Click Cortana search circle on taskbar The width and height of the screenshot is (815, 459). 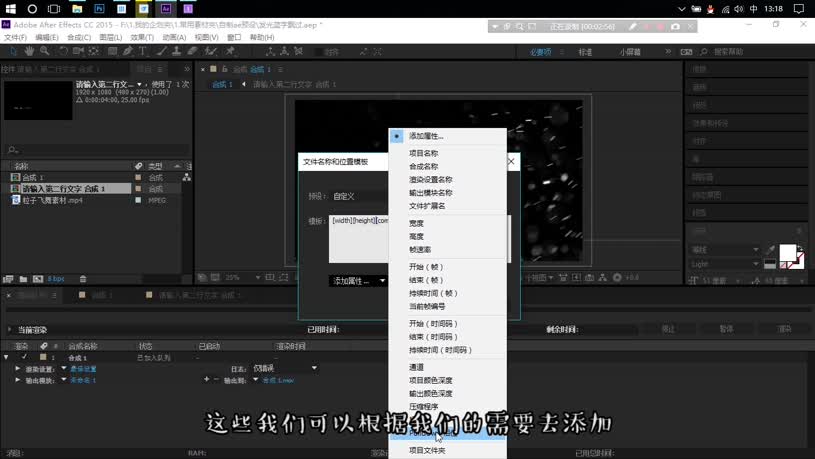click(32, 9)
